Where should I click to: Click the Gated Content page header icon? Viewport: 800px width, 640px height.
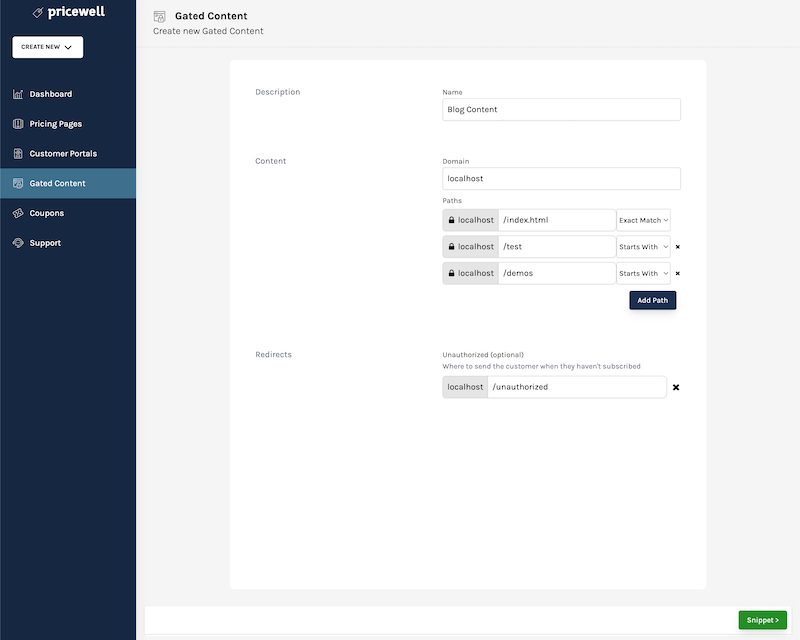tap(160, 16)
